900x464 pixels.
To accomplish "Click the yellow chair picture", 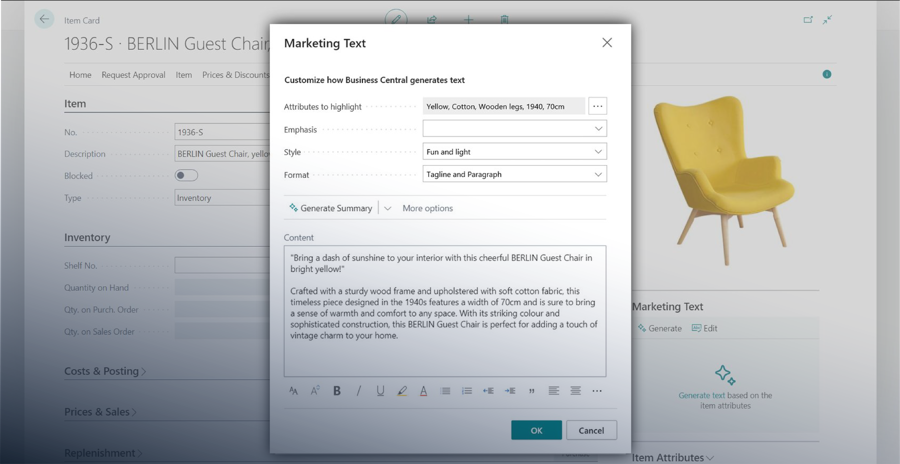I will pos(723,180).
